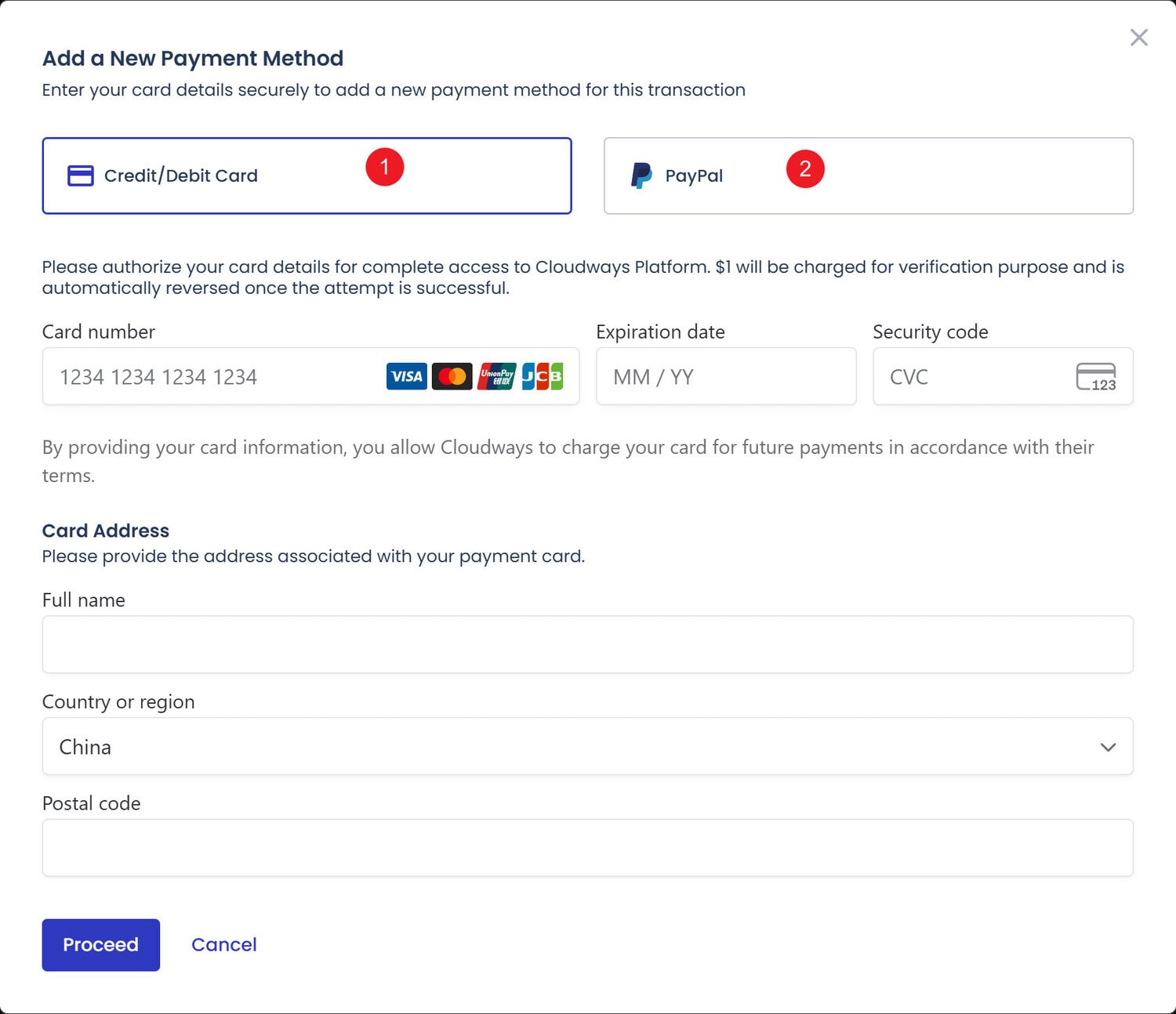Focus the Card number input field
Viewport: 1176px width, 1014px height.
(x=212, y=377)
